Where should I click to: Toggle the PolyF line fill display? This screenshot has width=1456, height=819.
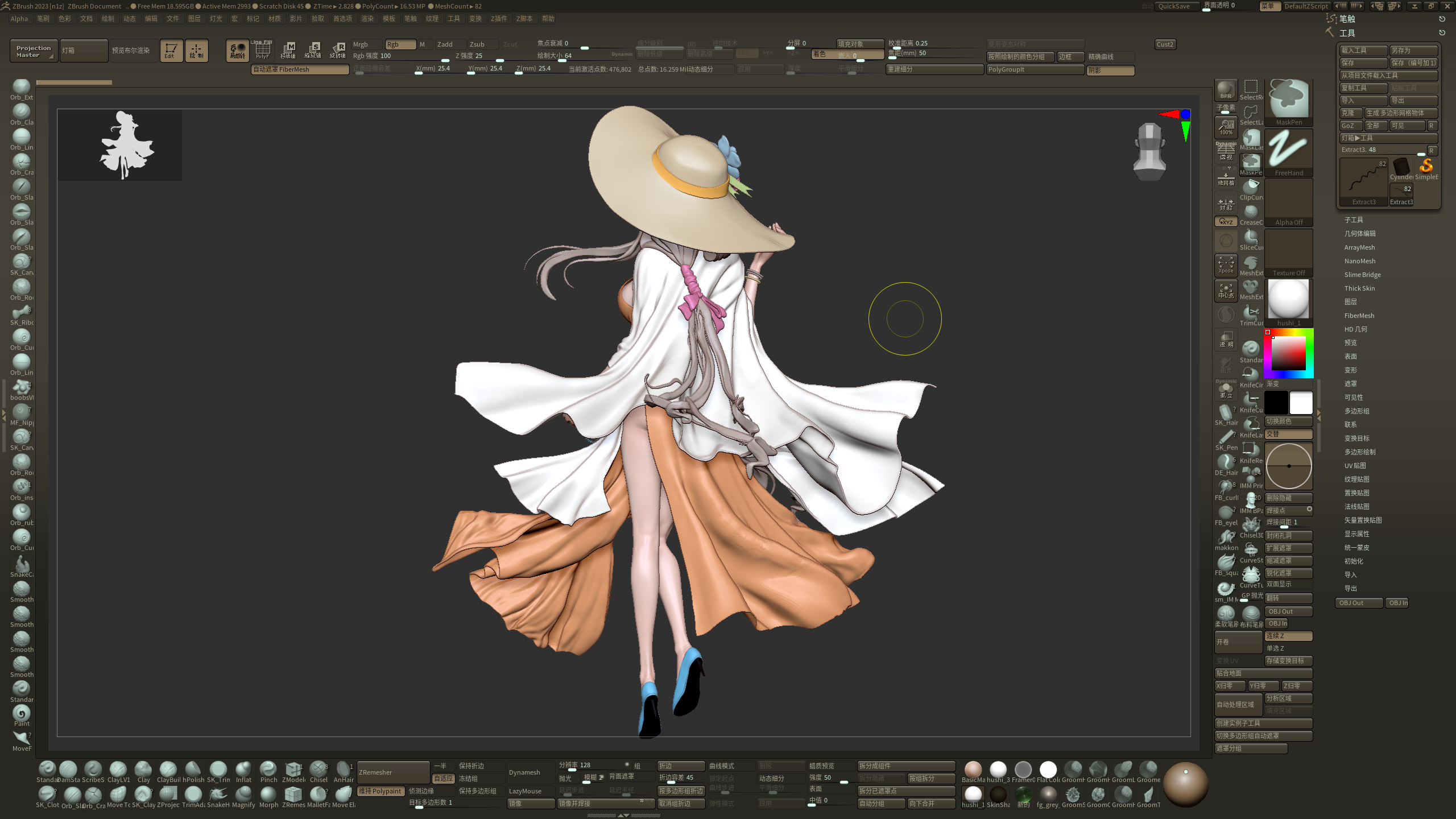(262, 50)
